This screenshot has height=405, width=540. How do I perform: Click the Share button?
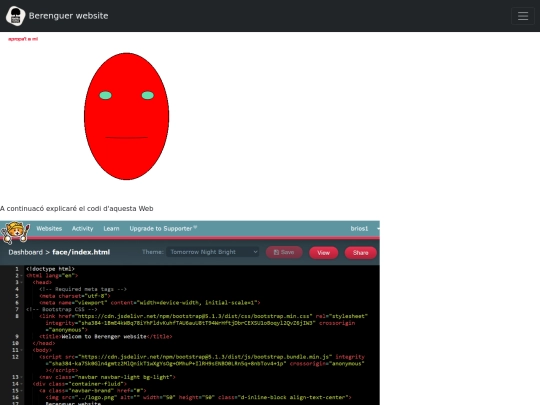pos(361,253)
